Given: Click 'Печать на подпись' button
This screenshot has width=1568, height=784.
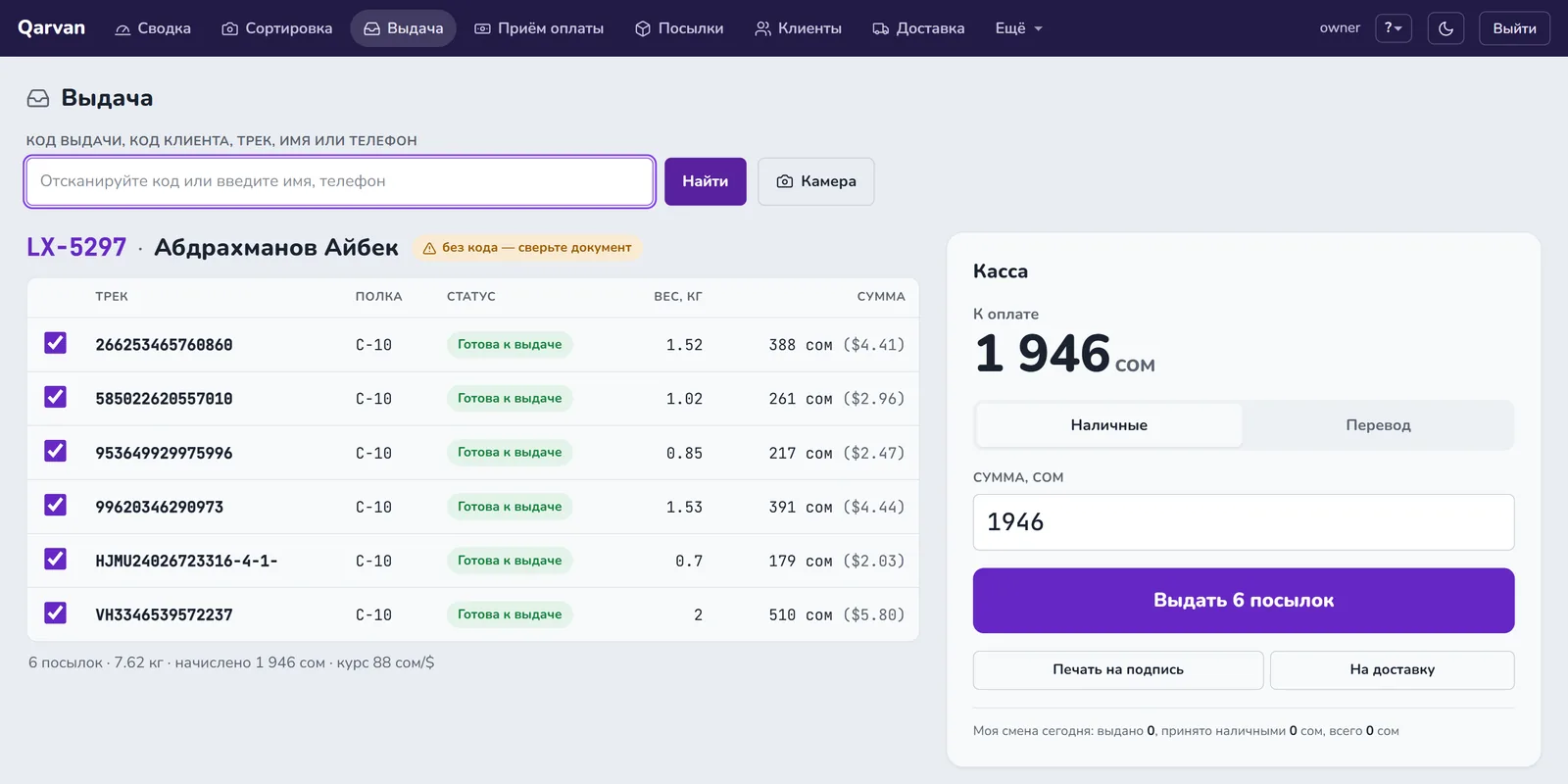Looking at the screenshot, I should pyautogui.click(x=1118, y=670).
